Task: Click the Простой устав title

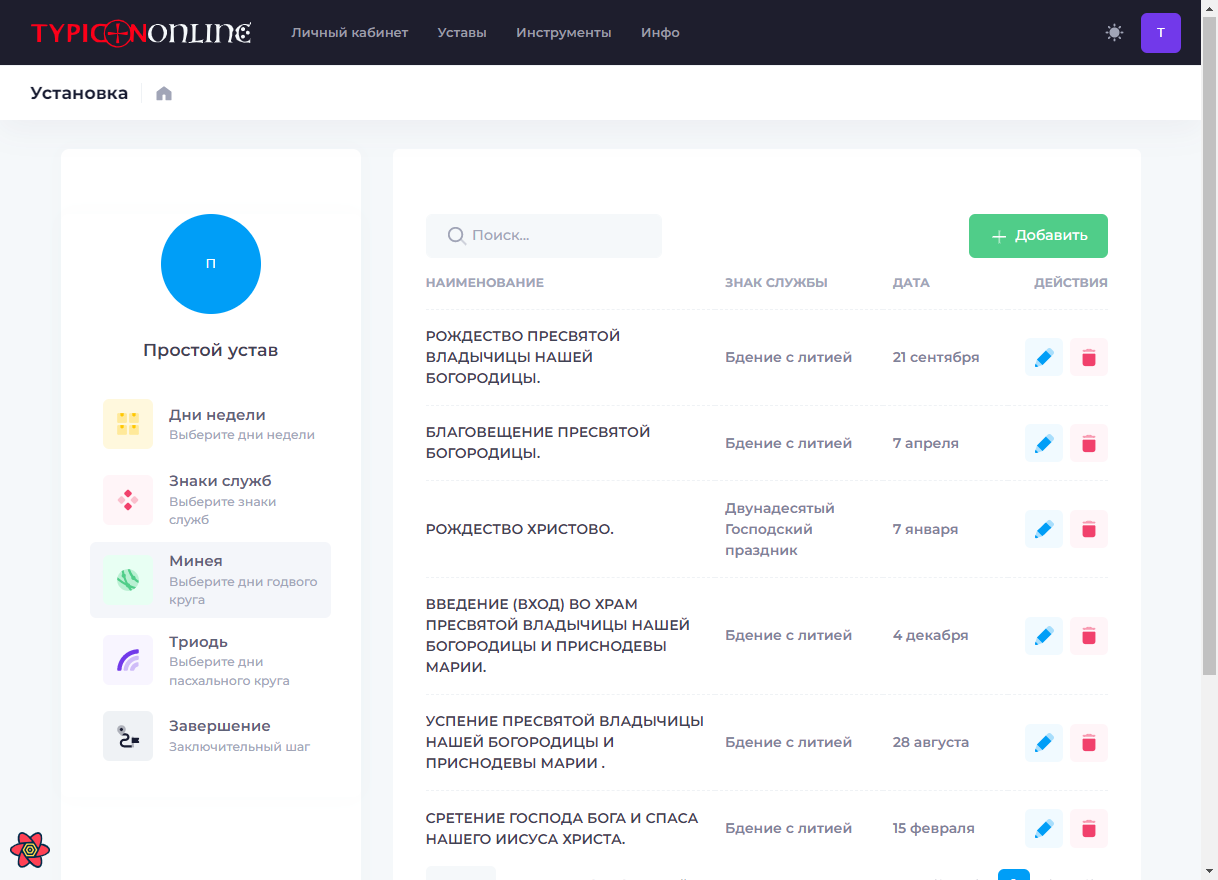Action: (211, 350)
